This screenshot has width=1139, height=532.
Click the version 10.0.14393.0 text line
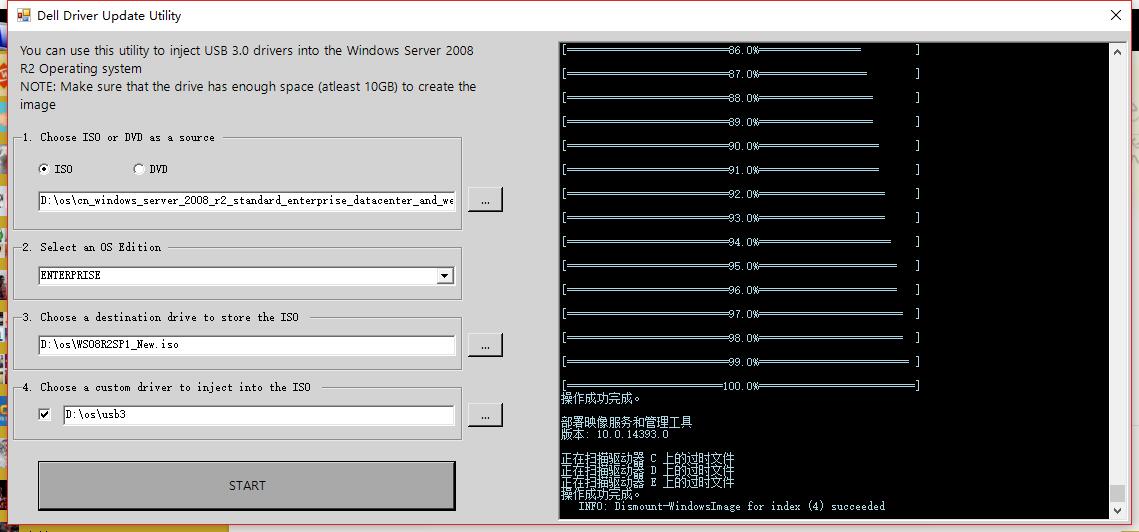point(615,435)
